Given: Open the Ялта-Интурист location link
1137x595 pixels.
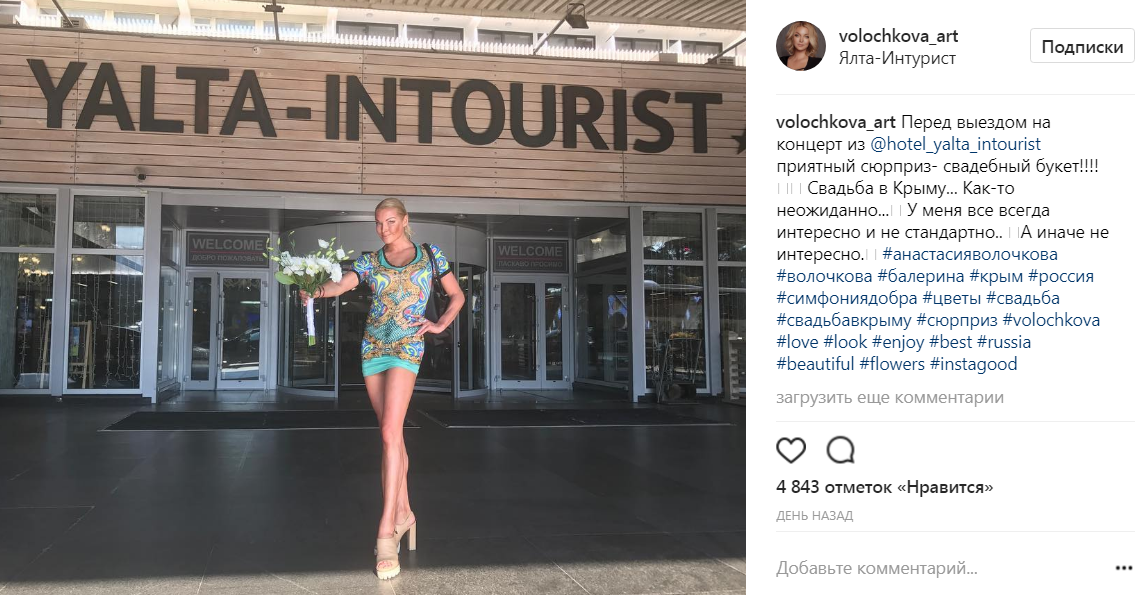Looking at the screenshot, I should [897, 58].
